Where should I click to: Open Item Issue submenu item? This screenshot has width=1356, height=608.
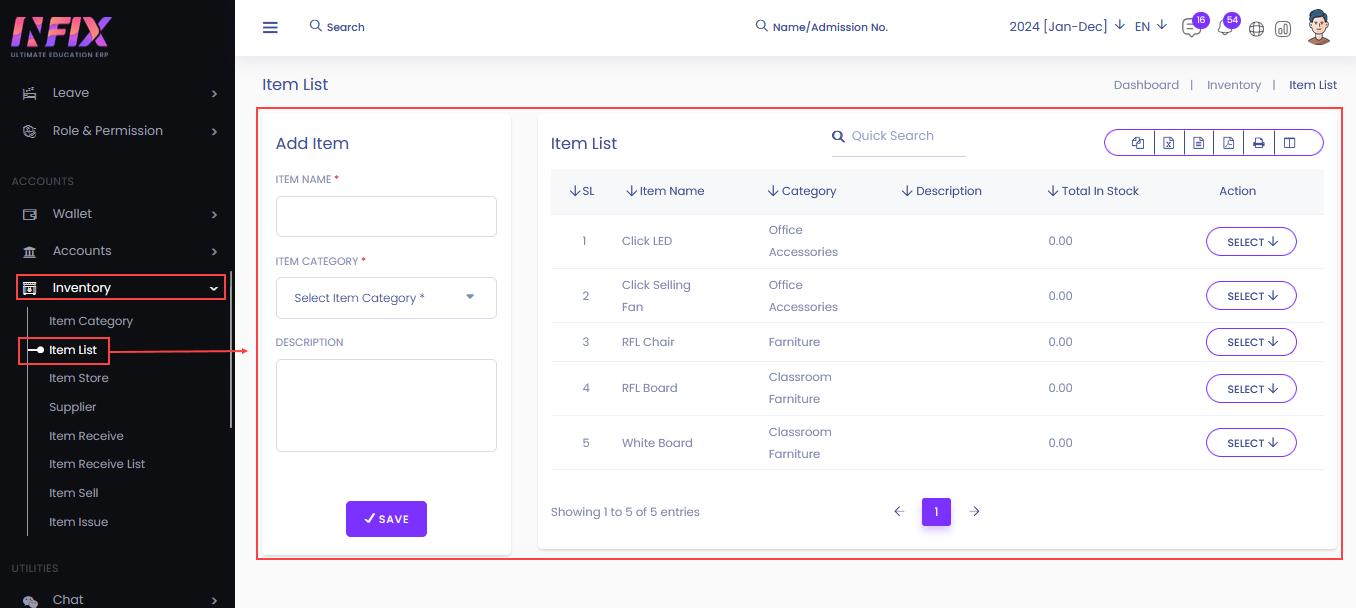[x=79, y=522]
